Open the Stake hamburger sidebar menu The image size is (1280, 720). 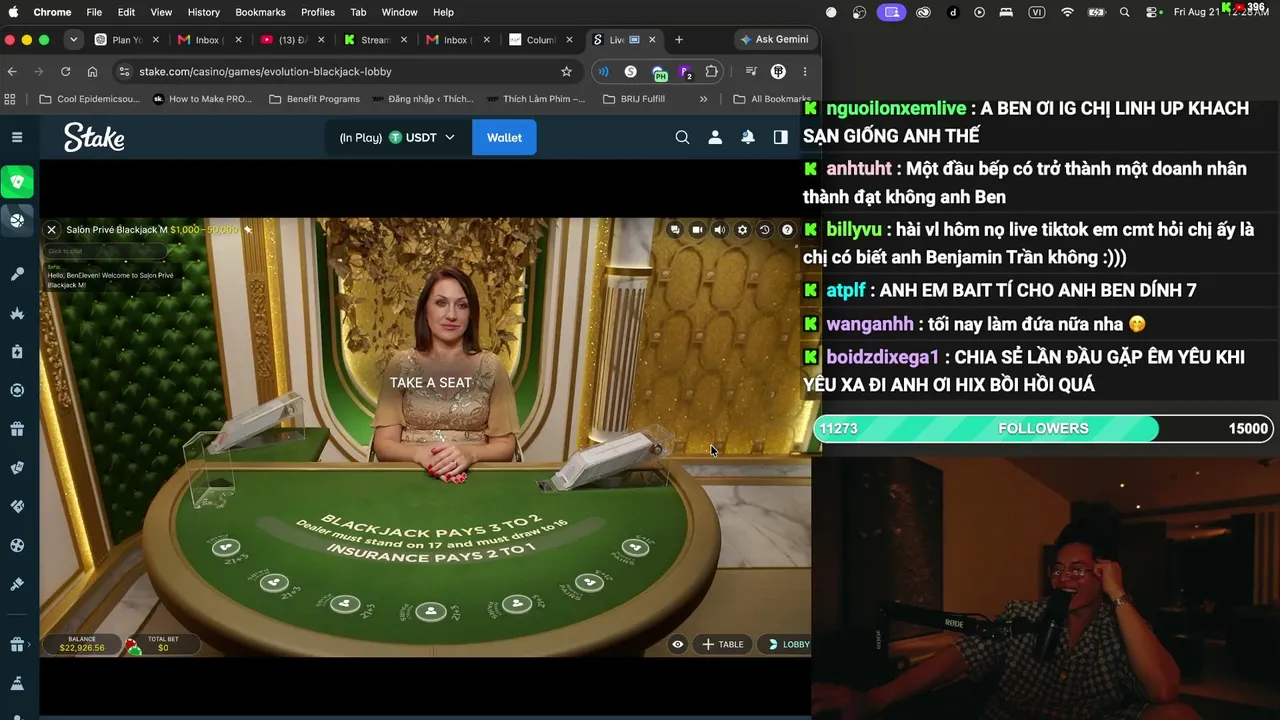point(17,137)
